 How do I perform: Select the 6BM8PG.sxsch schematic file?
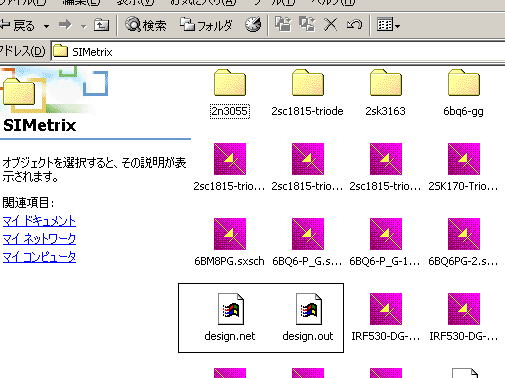coord(229,242)
